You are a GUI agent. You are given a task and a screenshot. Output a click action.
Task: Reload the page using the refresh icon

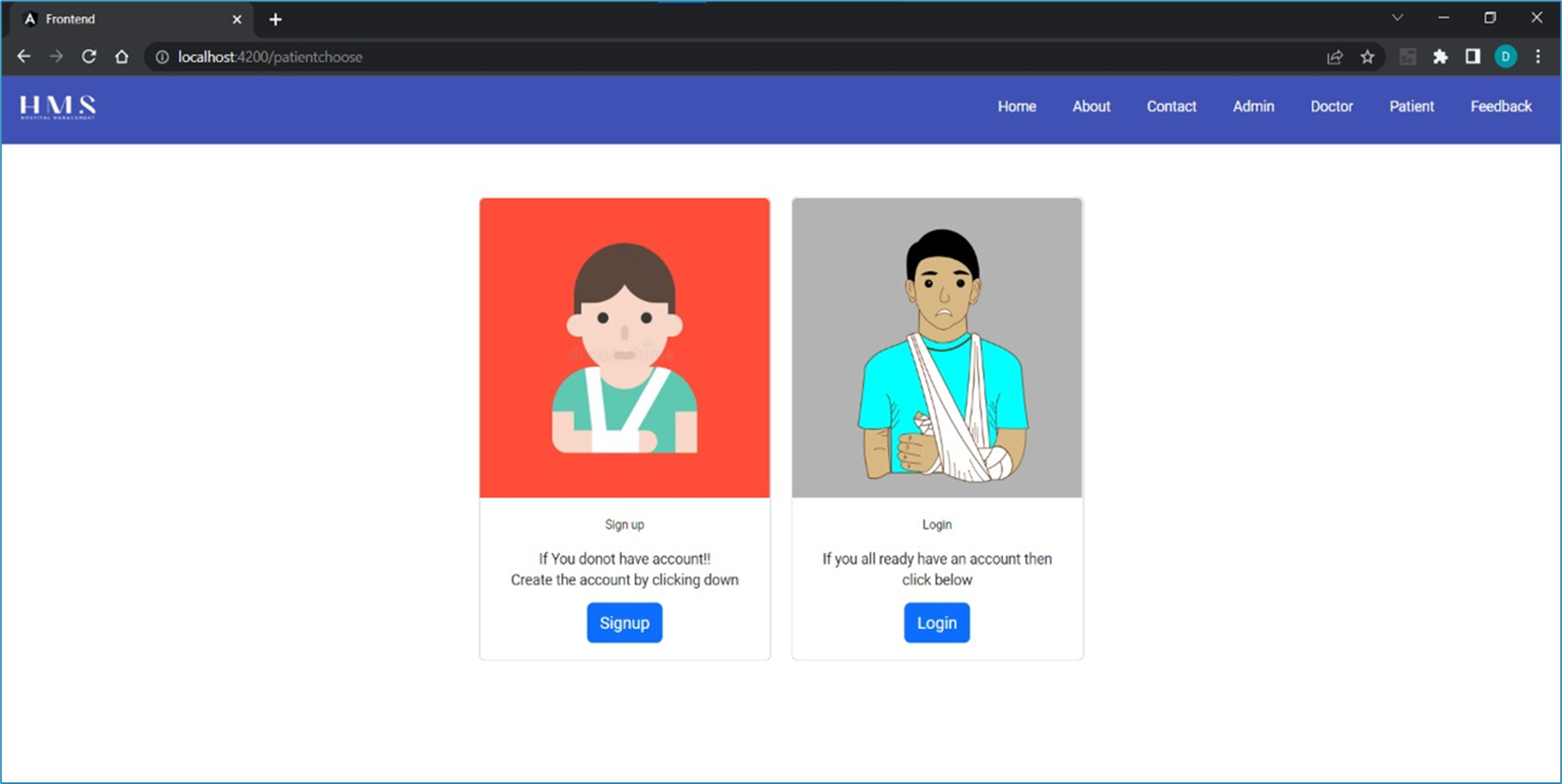tap(89, 56)
